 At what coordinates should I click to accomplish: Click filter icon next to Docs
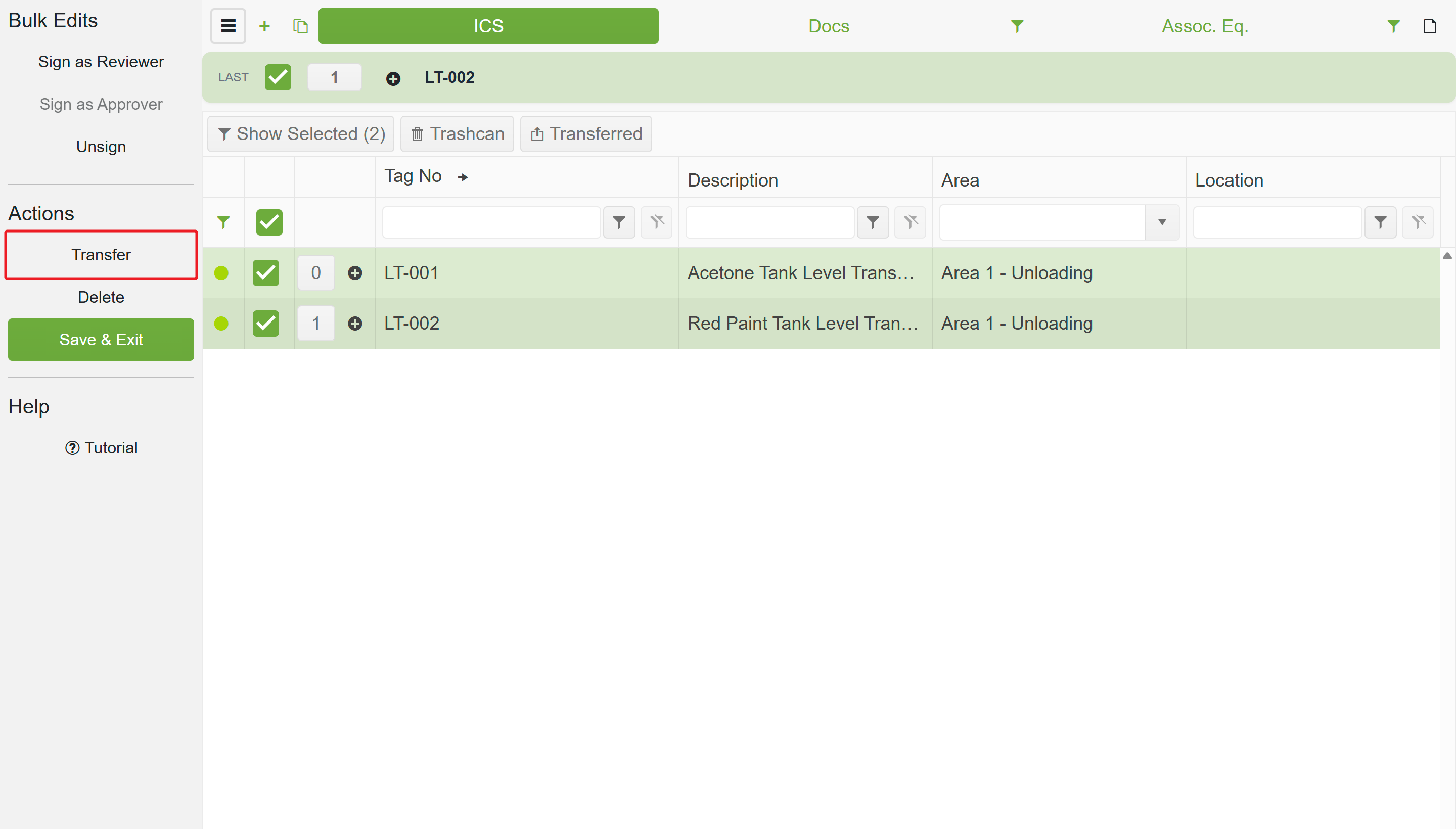point(1017,26)
